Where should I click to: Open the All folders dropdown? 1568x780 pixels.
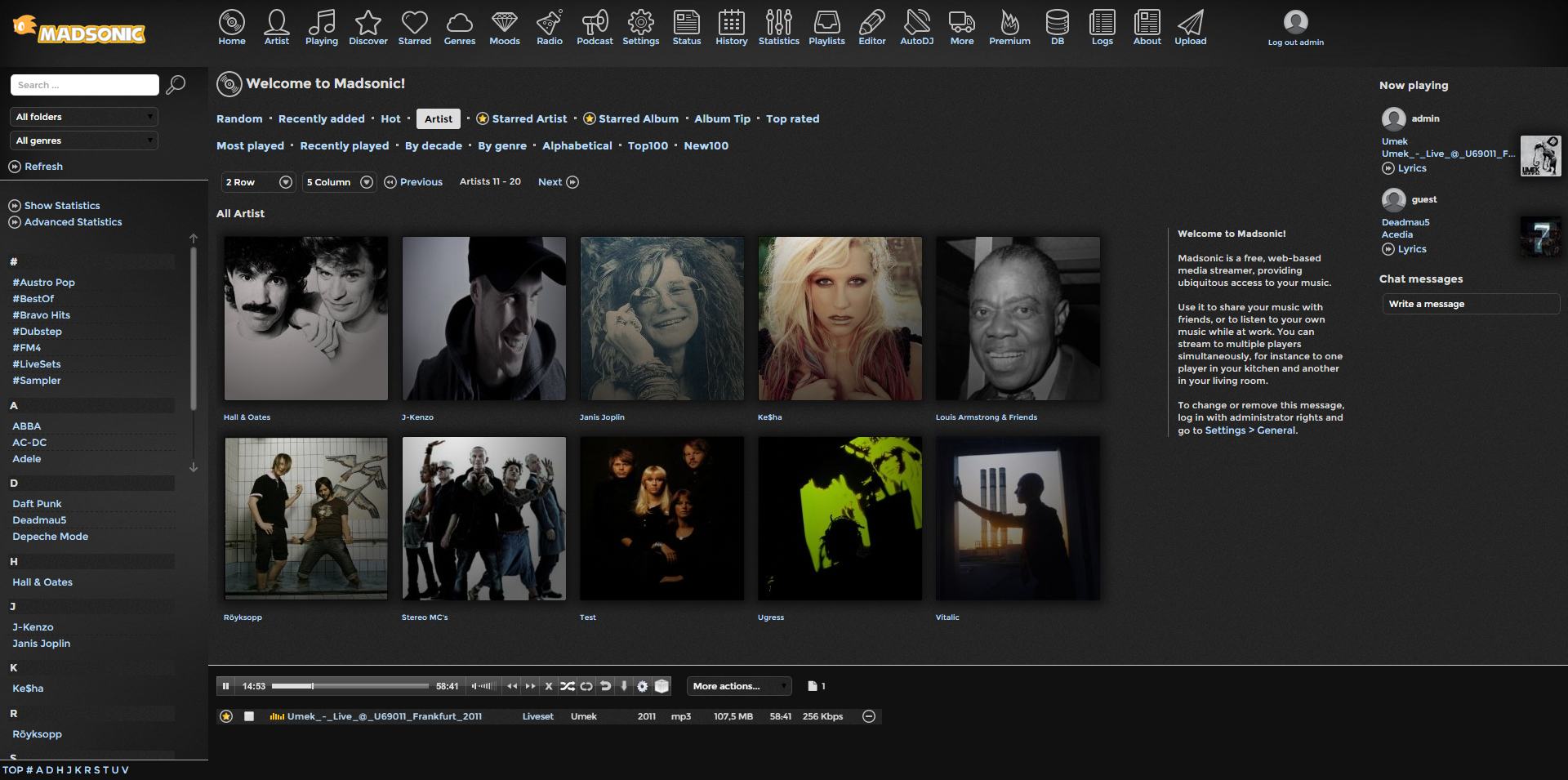pyautogui.click(x=84, y=117)
